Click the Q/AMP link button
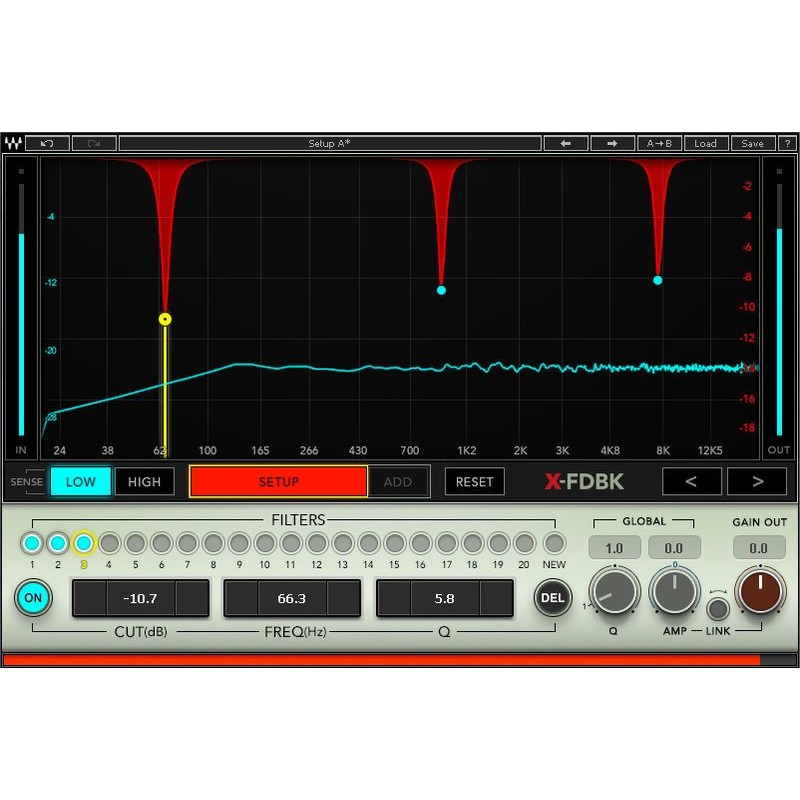Viewport: 800px width, 800px height. pyautogui.click(x=717, y=608)
